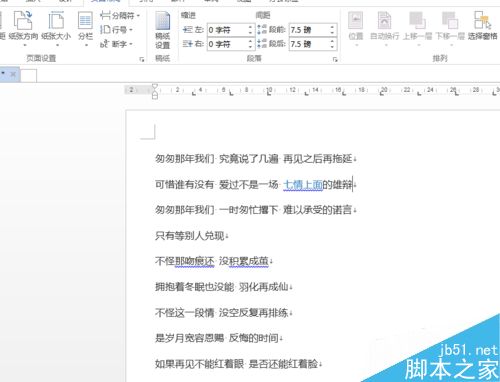Click the line 只有等别人兑现
This screenshot has height=382, width=500.
[191, 236]
